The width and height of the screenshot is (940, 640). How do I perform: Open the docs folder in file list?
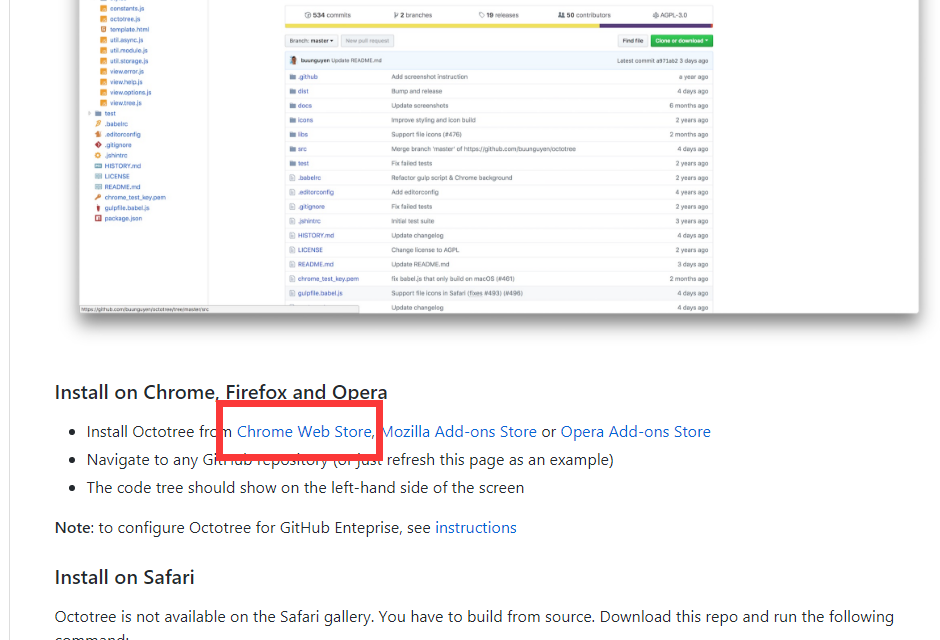pyautogui.click(x=305, y=105)
